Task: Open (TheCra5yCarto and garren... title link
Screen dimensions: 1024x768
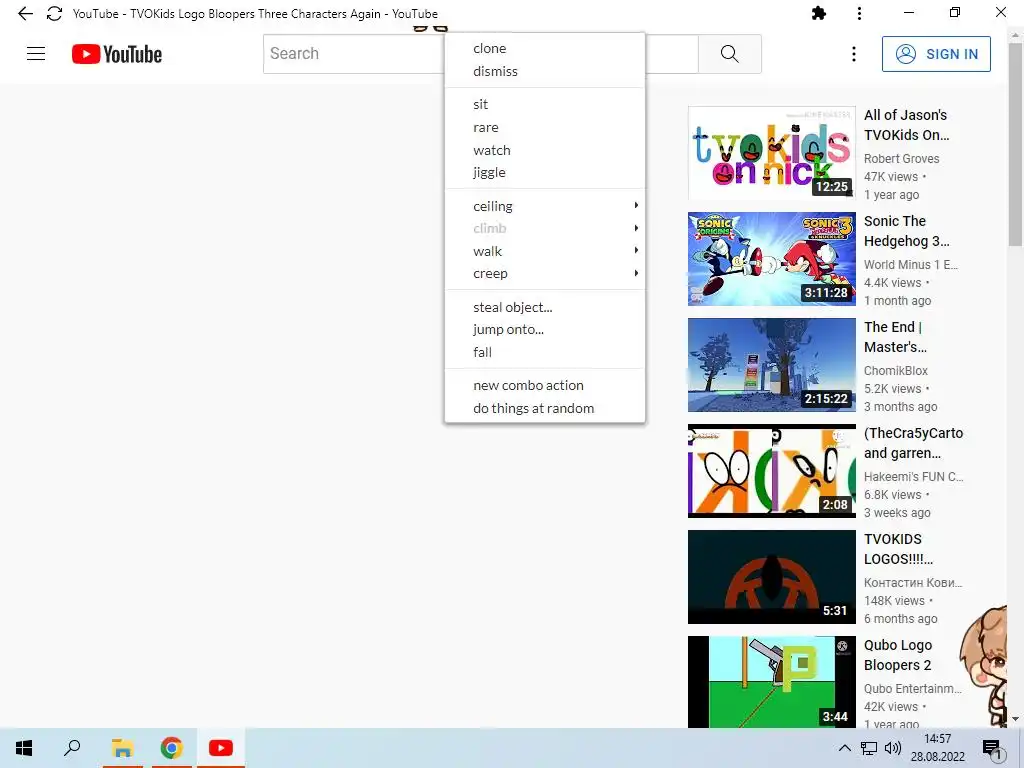Action: [x=913, y=443]
